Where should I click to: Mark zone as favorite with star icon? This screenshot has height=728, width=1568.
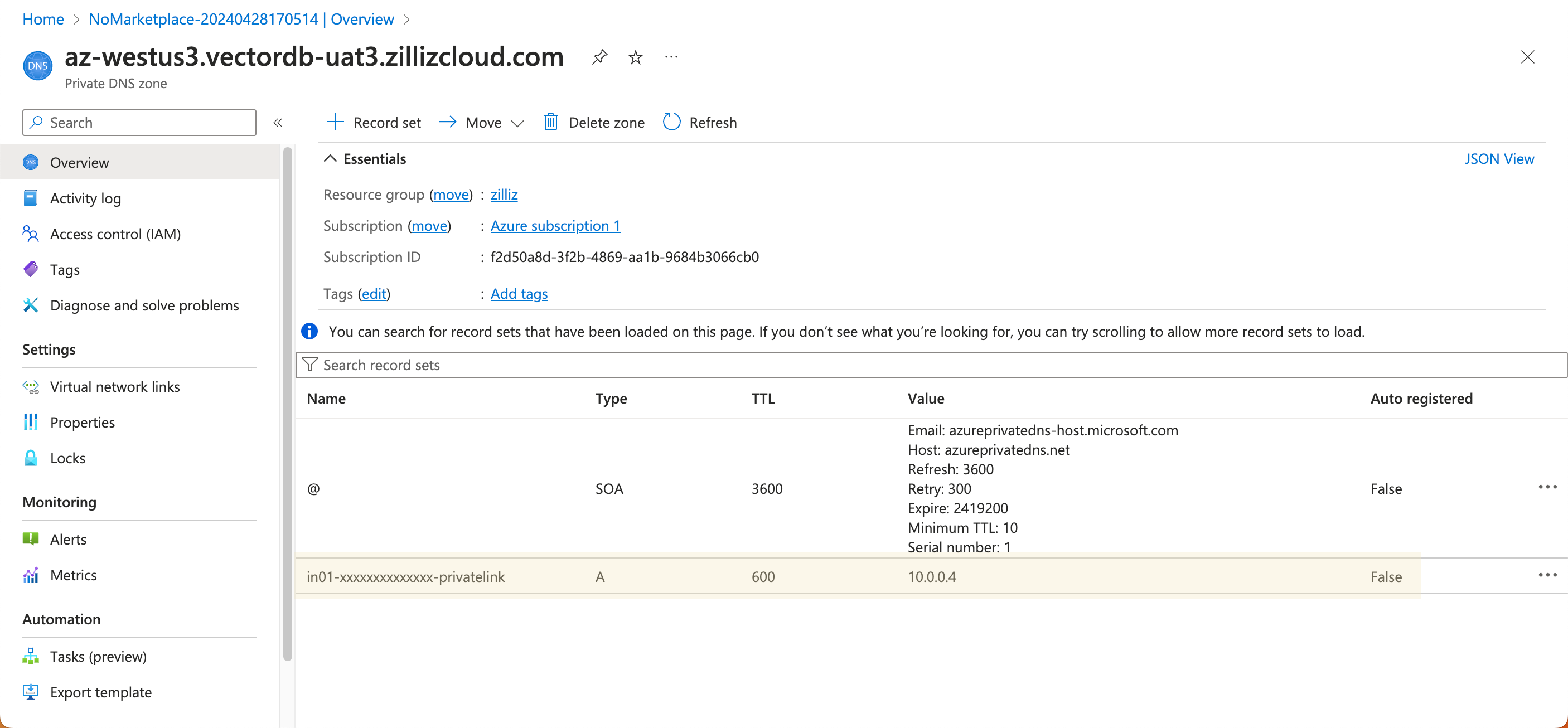636,57
